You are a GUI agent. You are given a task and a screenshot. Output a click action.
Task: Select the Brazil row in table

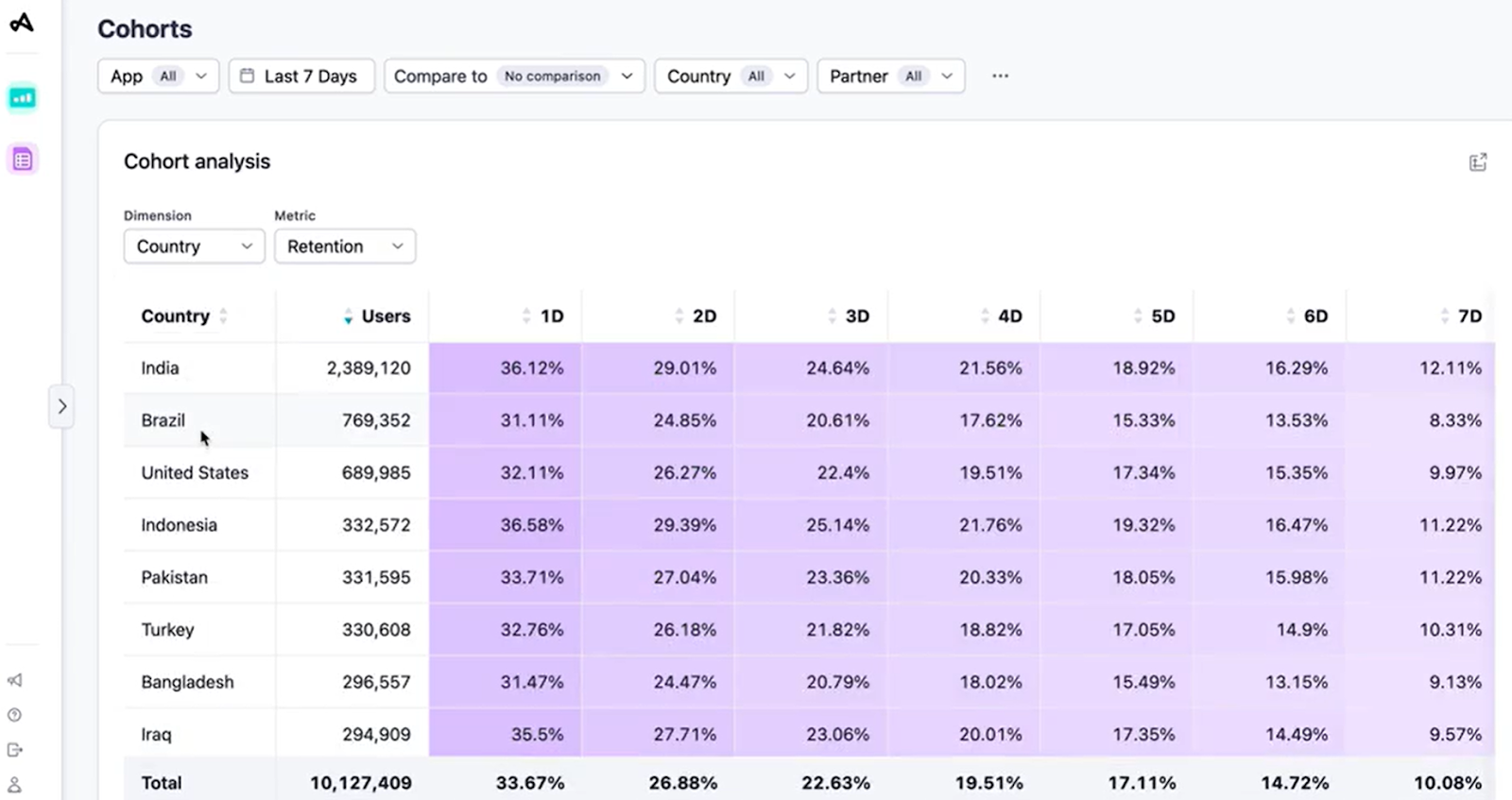pos(163,420)
